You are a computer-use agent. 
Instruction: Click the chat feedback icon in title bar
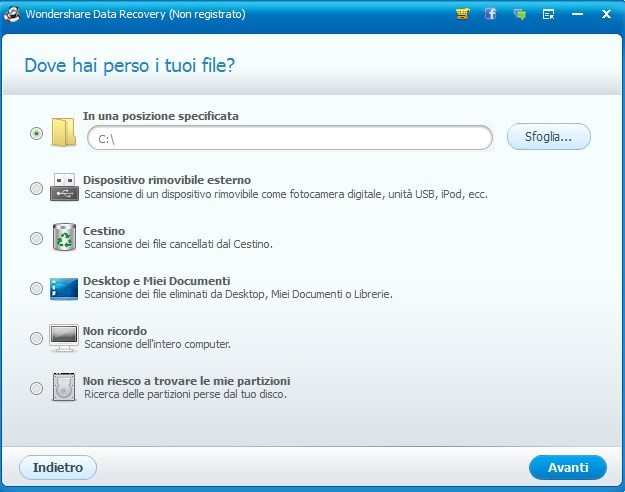[519, 15]
